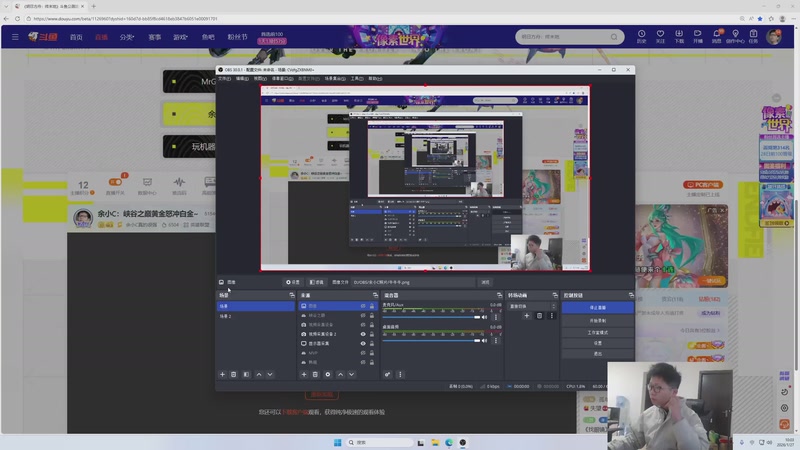Remove the transition with its trash icon
The image size is (800, 450).
coord(539,316)
